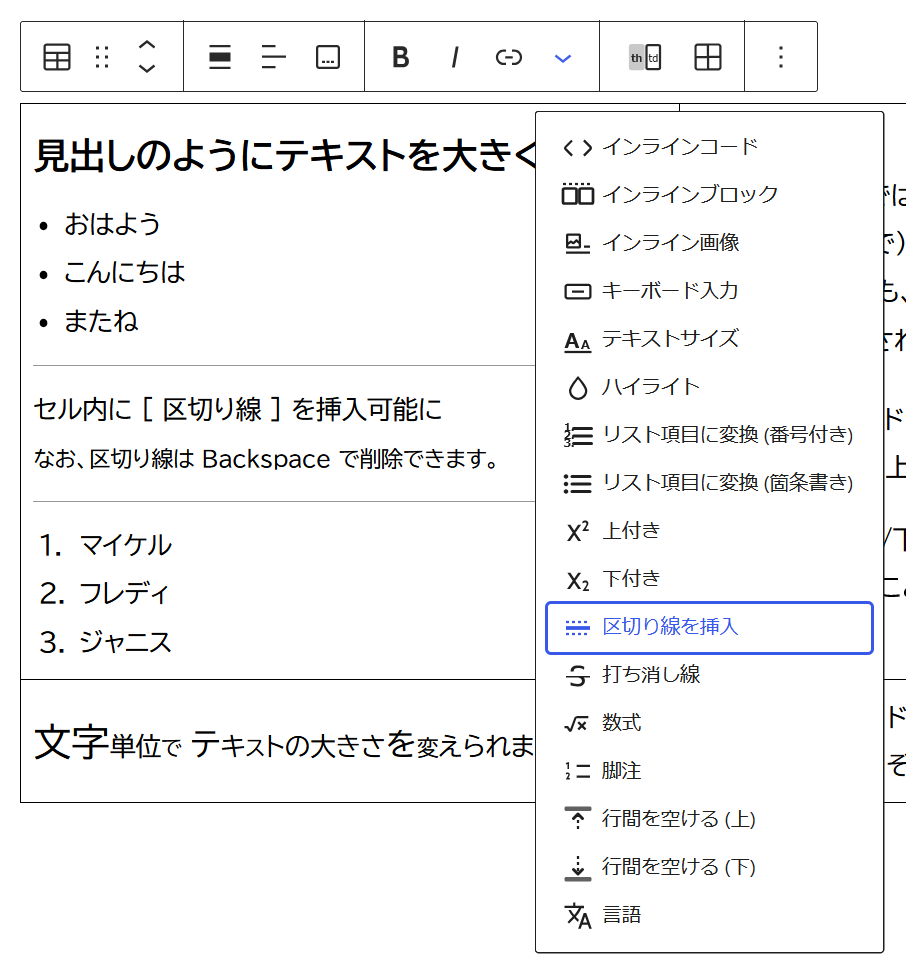Toggle the th/td cell tag button
906x977 pixels.
pos(645,57)
